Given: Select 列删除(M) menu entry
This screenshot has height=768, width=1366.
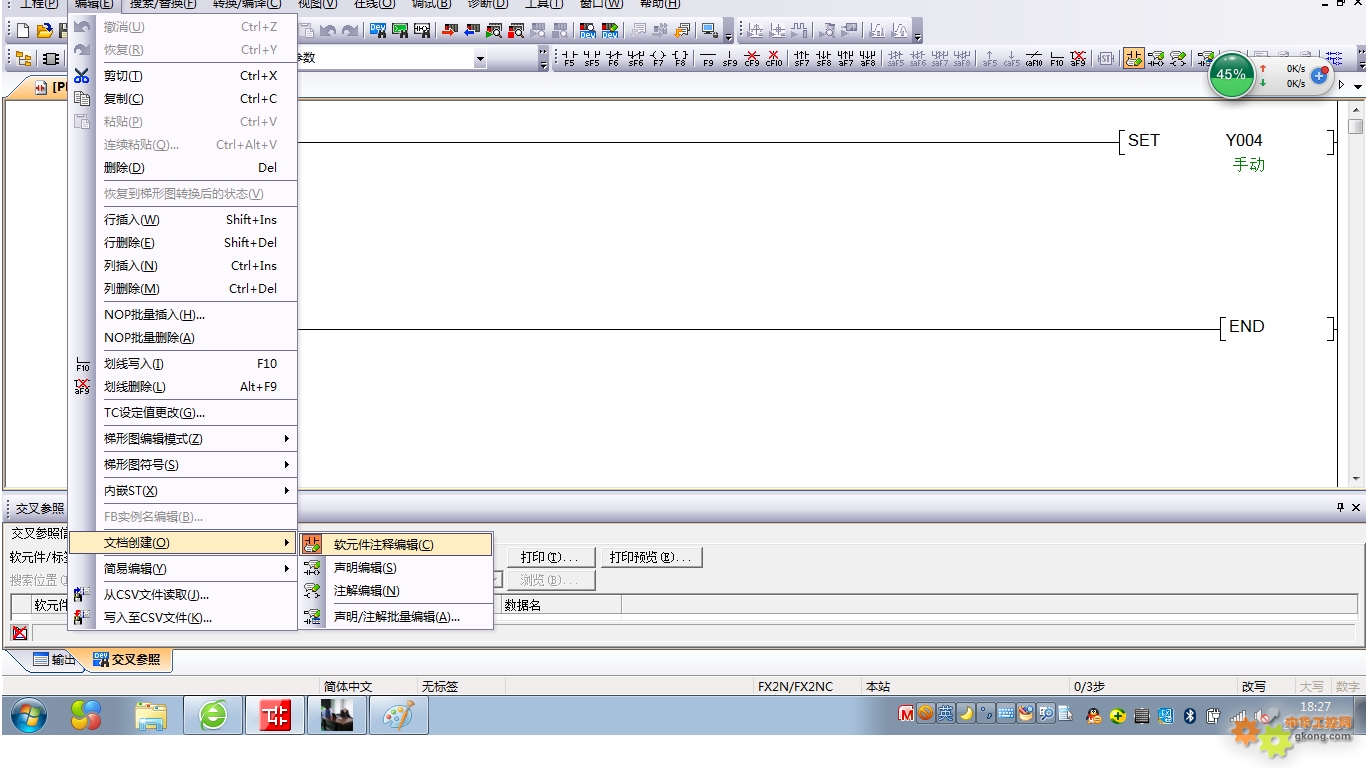Looking at the screenshot, I should point(183,289).
